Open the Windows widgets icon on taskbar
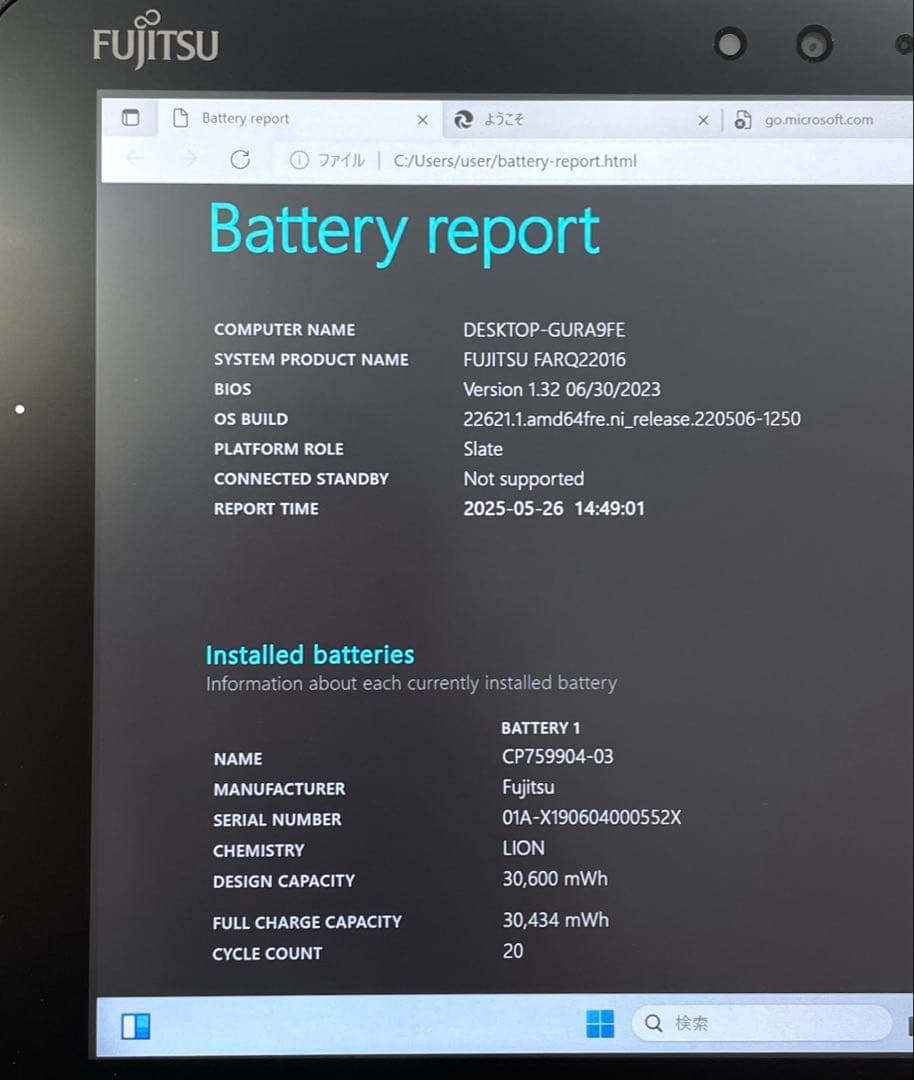Image resolution: width=914 pixels, height=1080 pixels. [135, 1026]
